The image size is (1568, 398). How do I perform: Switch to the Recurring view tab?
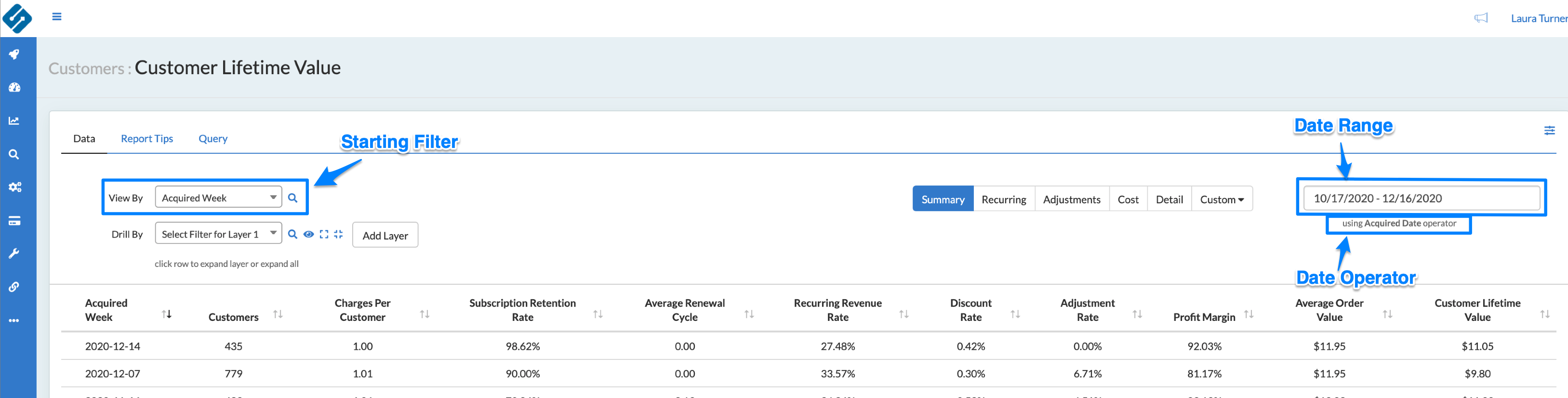(x=1003, y=199)
